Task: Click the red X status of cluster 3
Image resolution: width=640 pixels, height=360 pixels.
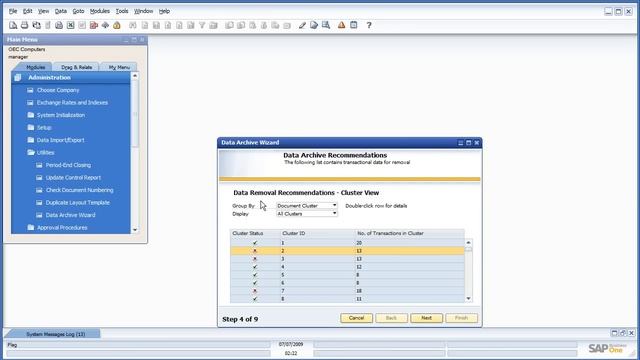Action: (x=255, y=259)
